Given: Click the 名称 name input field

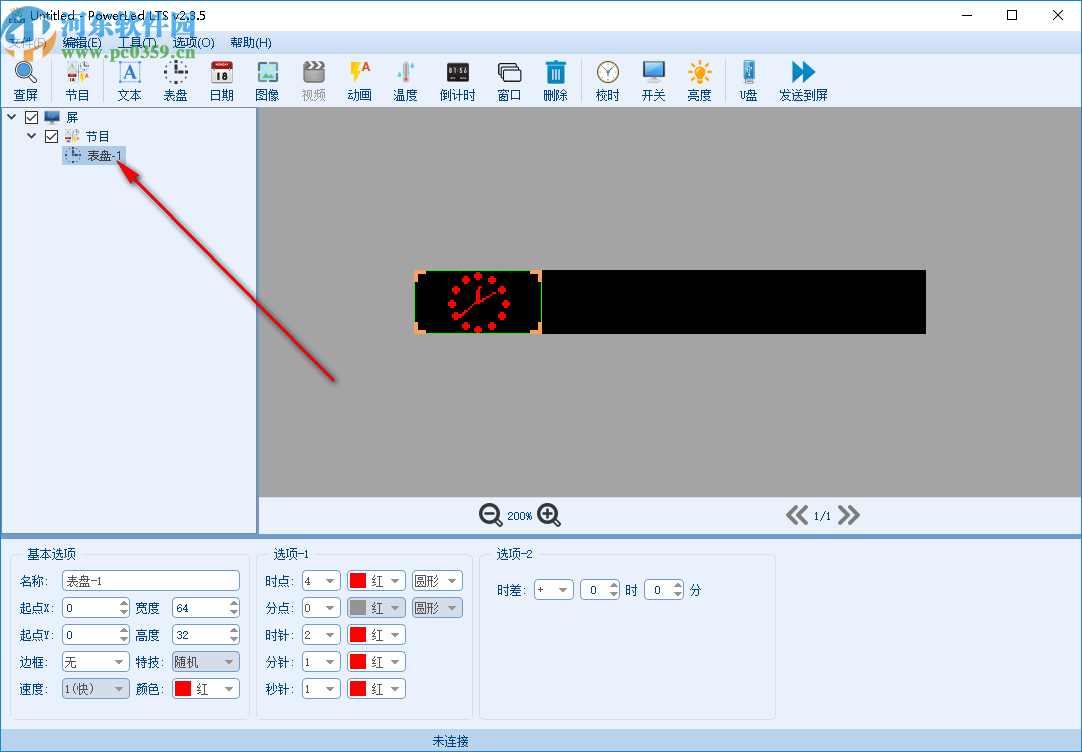Looking at the screenshot, I should (x=150, y=581).
